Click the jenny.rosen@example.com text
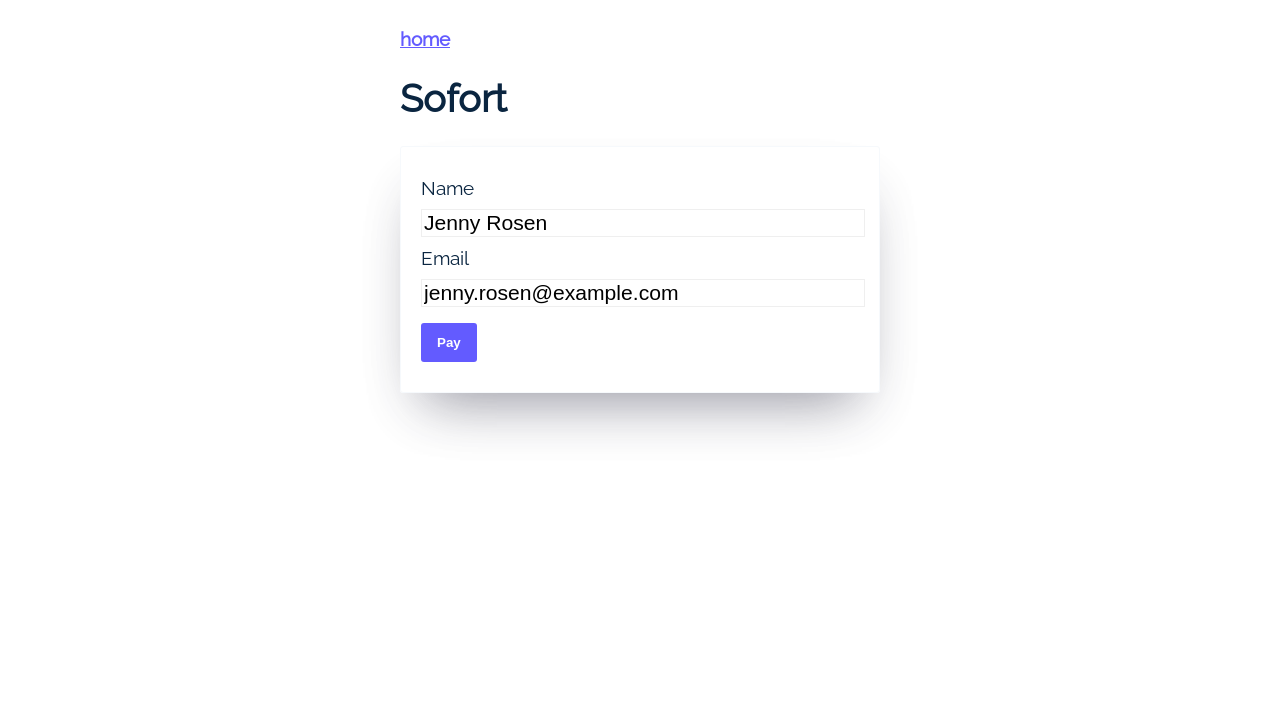Viewport: 1280px width, 720px height. click(x=551, y=293)
